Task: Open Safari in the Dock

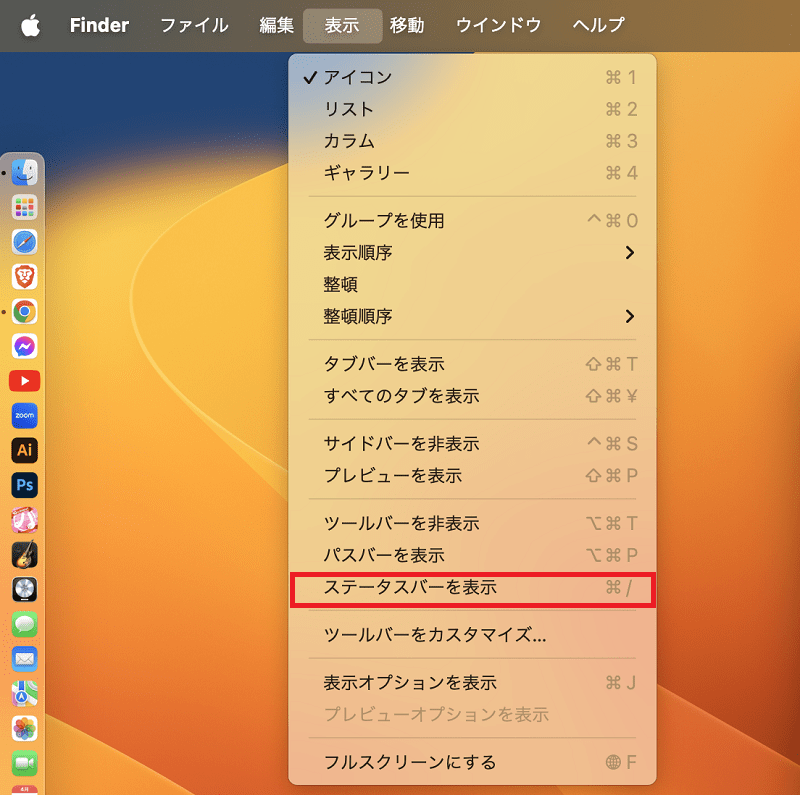Action: 24,241
